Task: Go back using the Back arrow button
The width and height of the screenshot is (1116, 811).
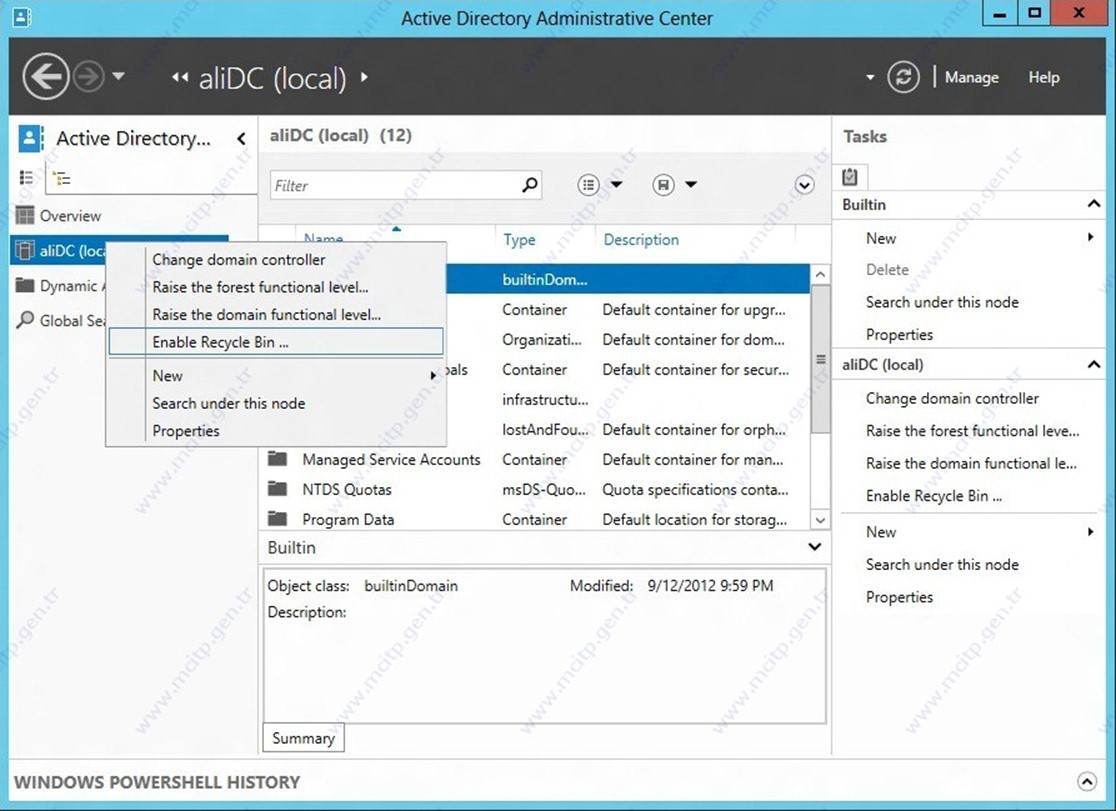Action: [x=46, y=77]
